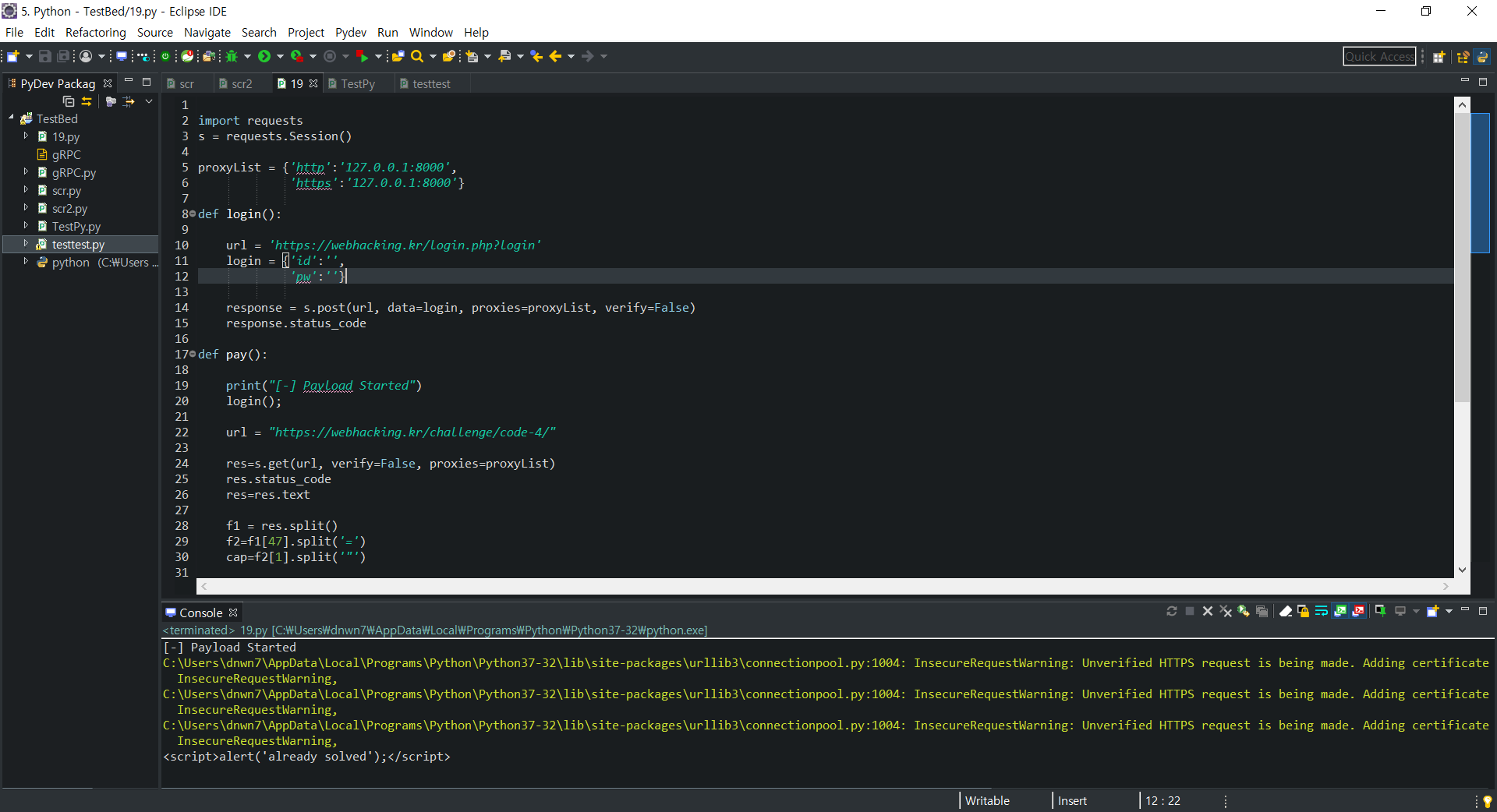Open the New Console dropdown arrow
The image size is (1497, 812).
tap(1449, 612)
